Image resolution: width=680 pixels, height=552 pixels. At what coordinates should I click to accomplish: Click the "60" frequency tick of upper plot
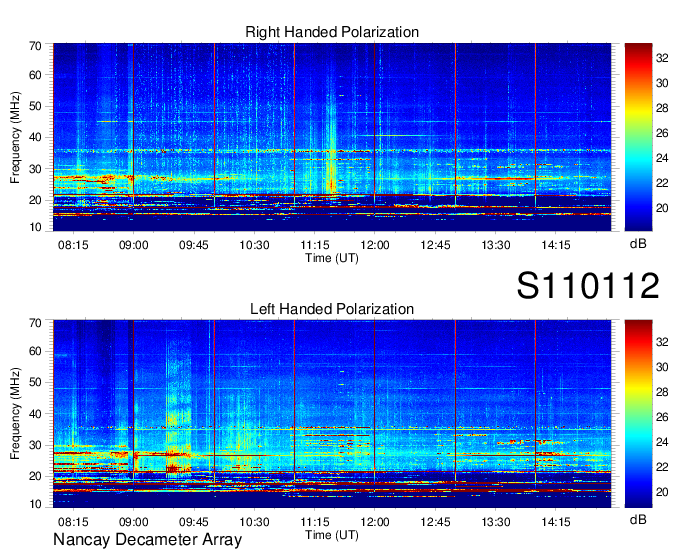pyautogui.click(x=36, y=75)
